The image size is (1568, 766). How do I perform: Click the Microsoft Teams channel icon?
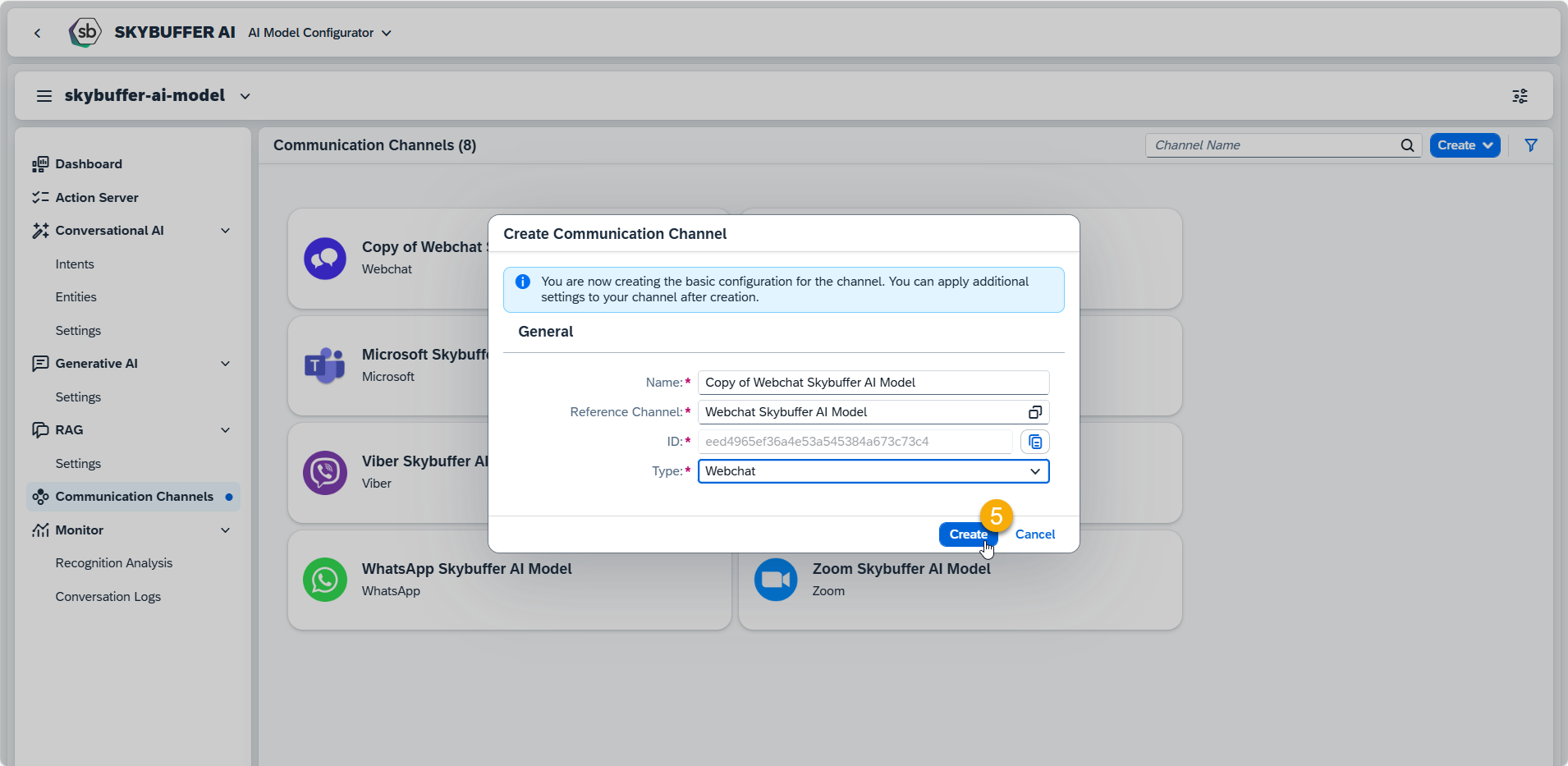click(325, 365)
